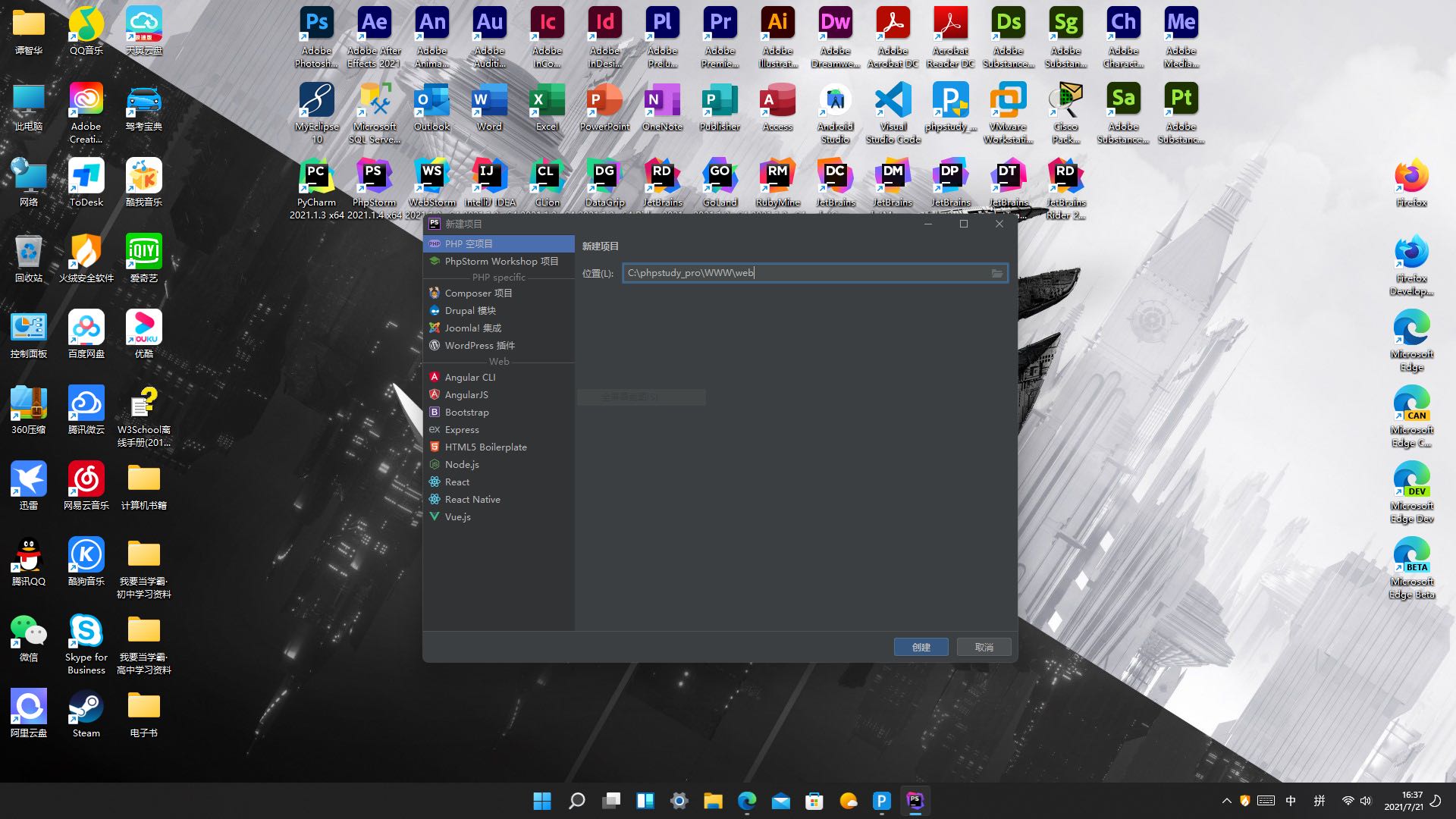Choose the Vue.js project type
This screenshot has height=819, width=1456.
pyautogui.click(x=457, y=516)
